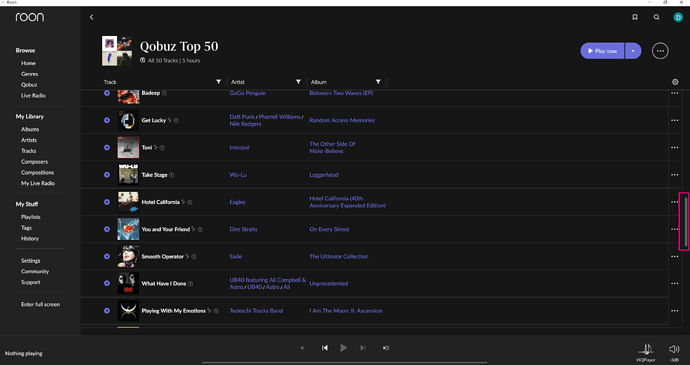Open the Daft Punk artist link
This screenshot has width=690, height=365.
tap(242, 117)
